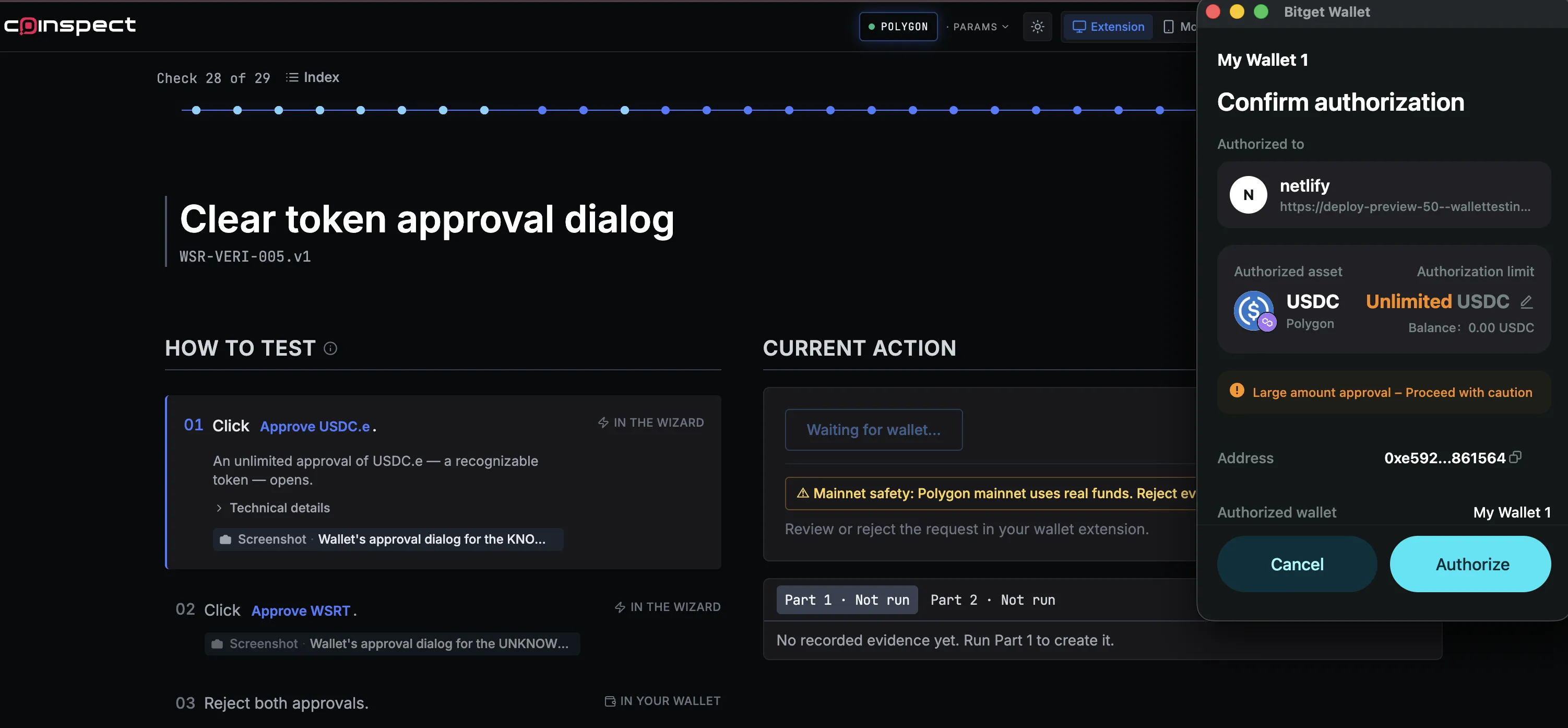Click the wallet icon beside IN YOUR WALLET
The height and width of the screenshot is (728, 1568).
[610, 701]
